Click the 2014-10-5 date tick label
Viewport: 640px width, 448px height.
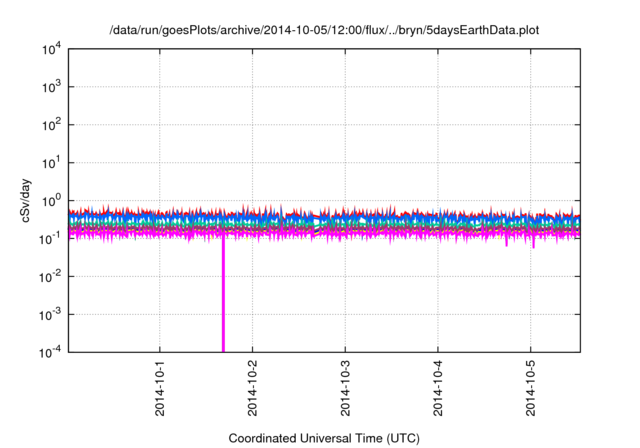pyautogui.click(x=530, y=388)
